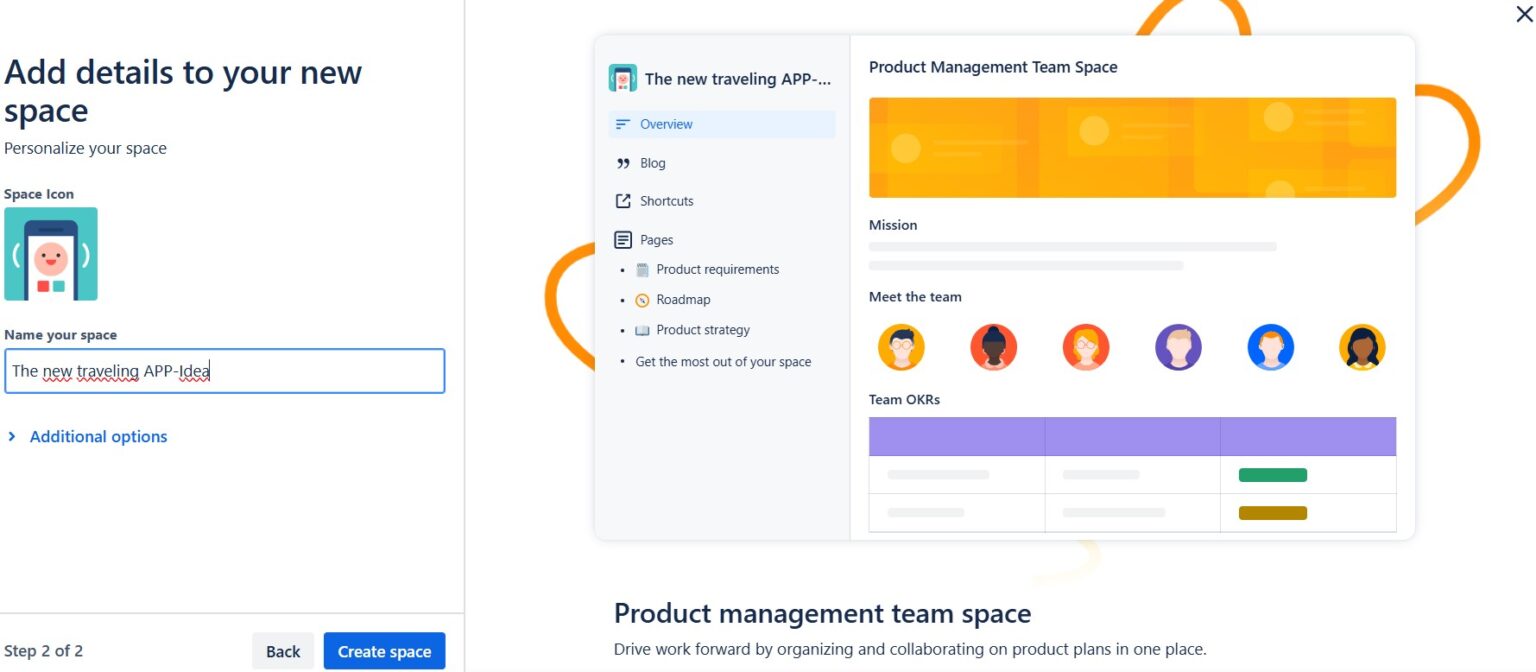Click the last yellow-background avatar with dark hair

(x=1362, y=348)
